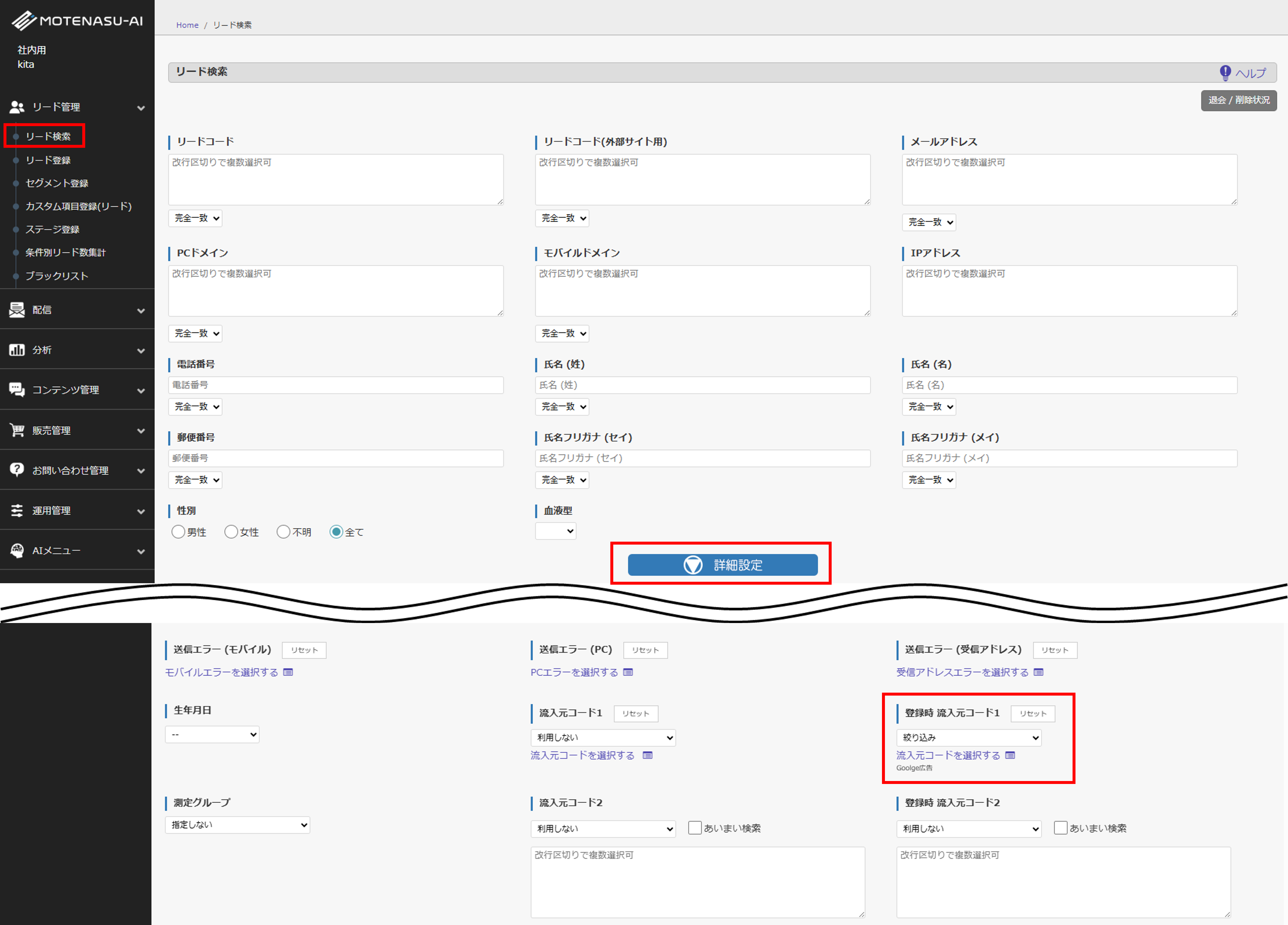Click the 販売管理 shopping cart icon
The image size is (1288, 925).
[x=17, y=430]
